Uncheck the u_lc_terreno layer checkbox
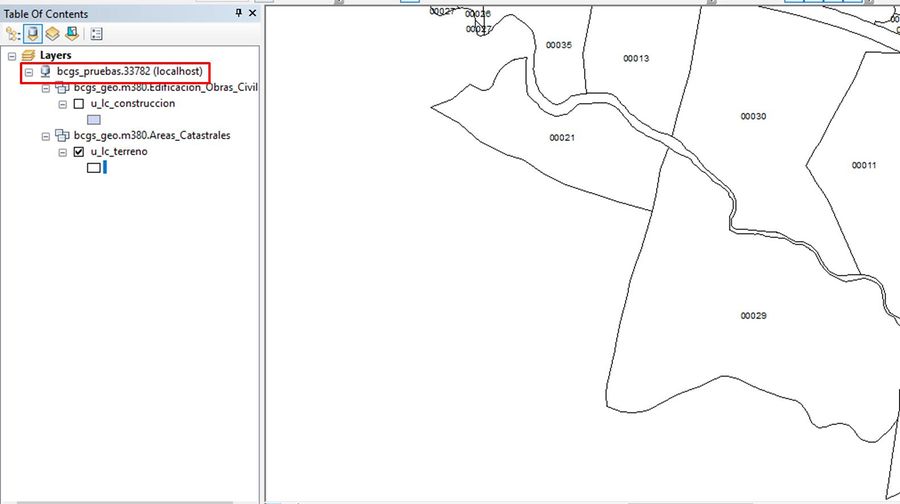The image size is (900, 504). [79, 152]
